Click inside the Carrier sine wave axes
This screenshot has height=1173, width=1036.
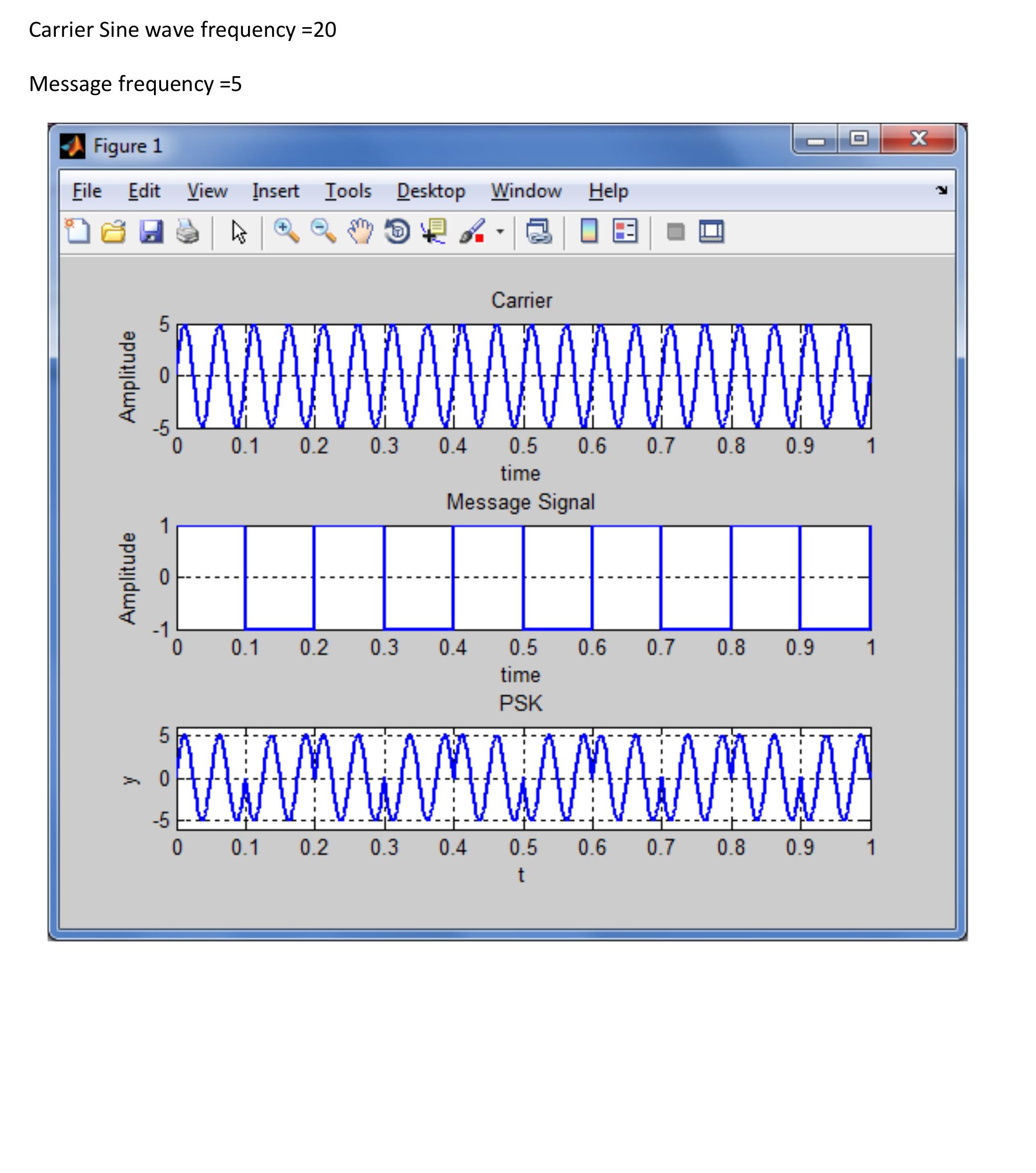pyautogui.click(x=524, y=376)
